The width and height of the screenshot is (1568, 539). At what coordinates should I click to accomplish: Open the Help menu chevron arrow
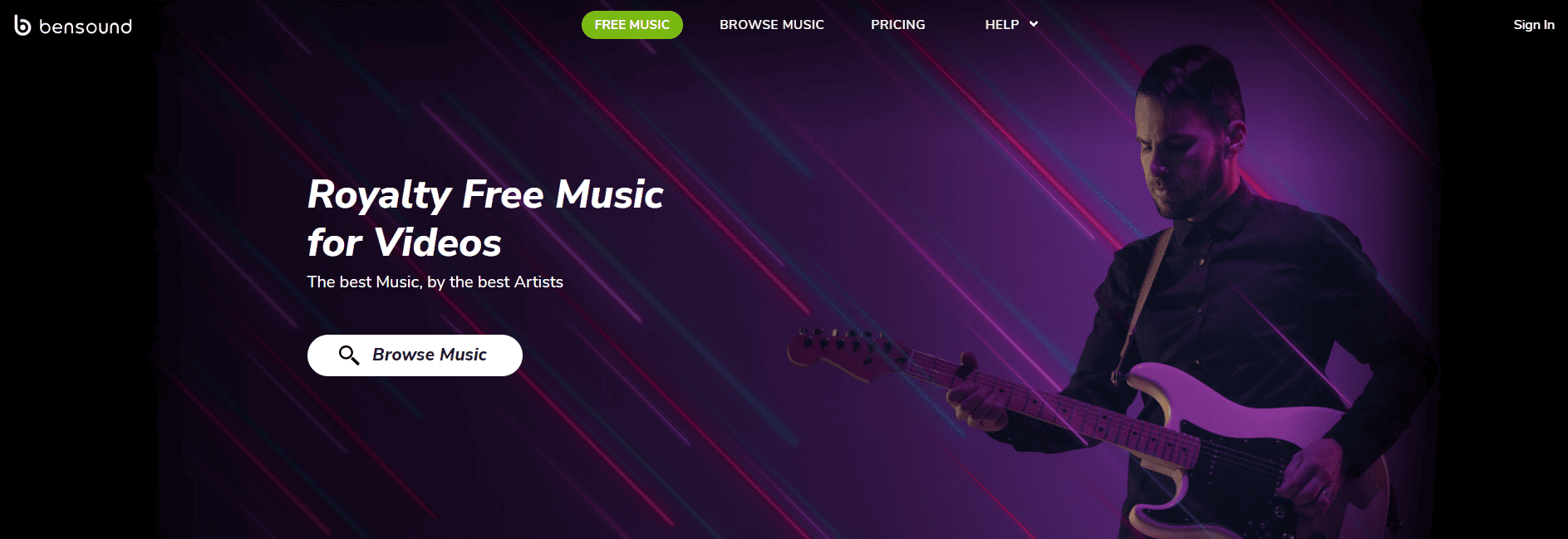(1034, 24)
